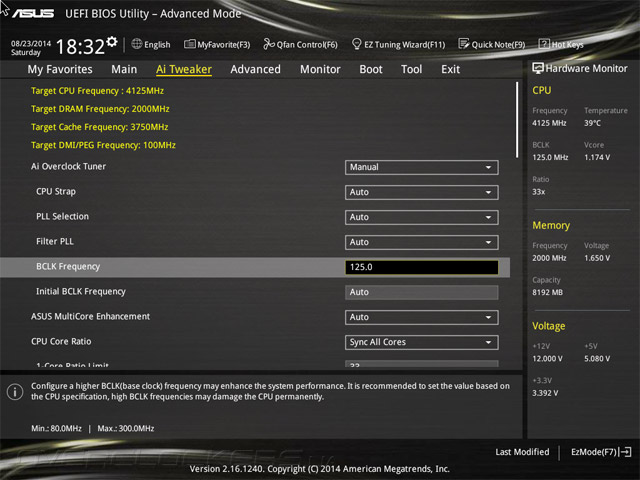Click the globe language icon
The height and width of the screenshot is (480, 640).
(137, 44)
